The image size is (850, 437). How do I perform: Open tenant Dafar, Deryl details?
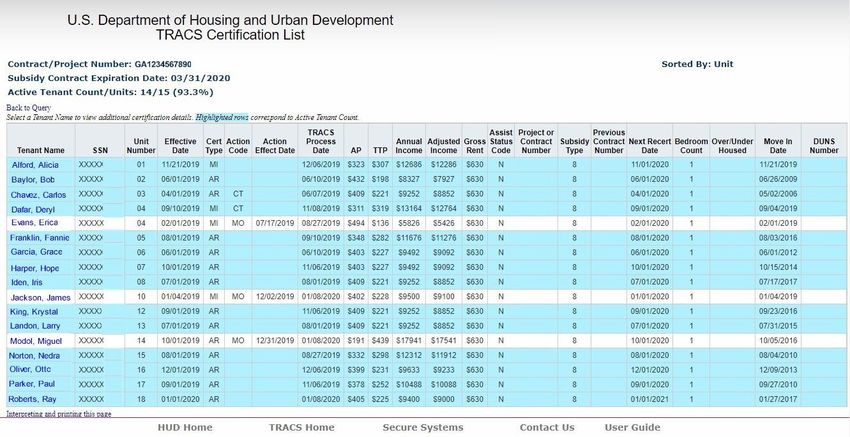click(x=33, y=209)
